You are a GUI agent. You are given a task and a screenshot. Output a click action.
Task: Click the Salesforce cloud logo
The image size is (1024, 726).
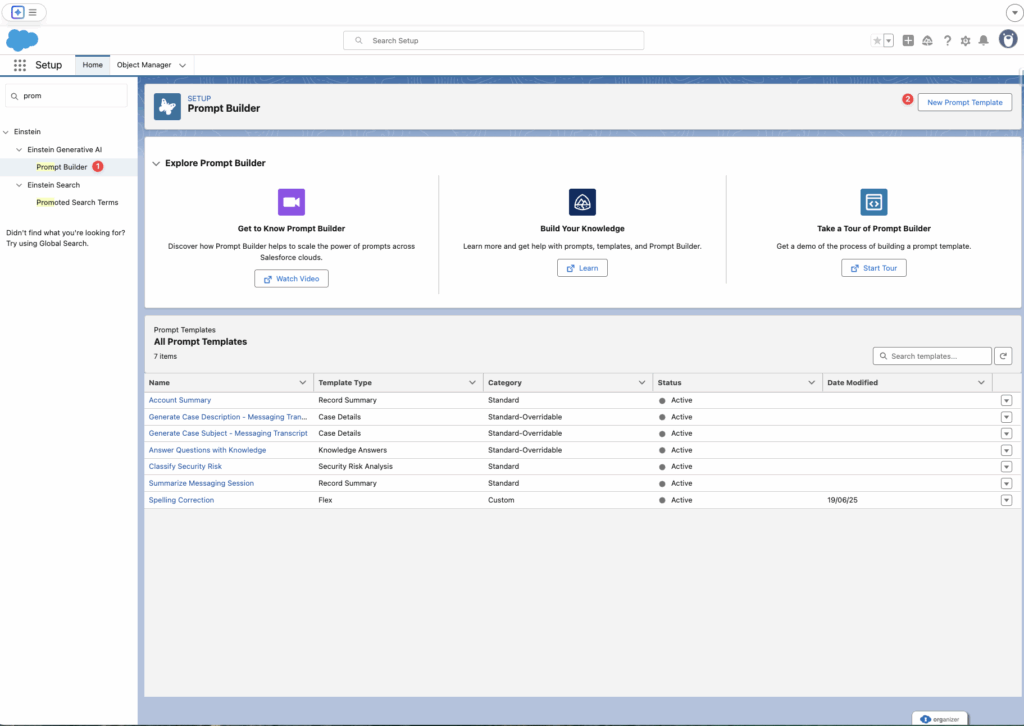(22, 40)
